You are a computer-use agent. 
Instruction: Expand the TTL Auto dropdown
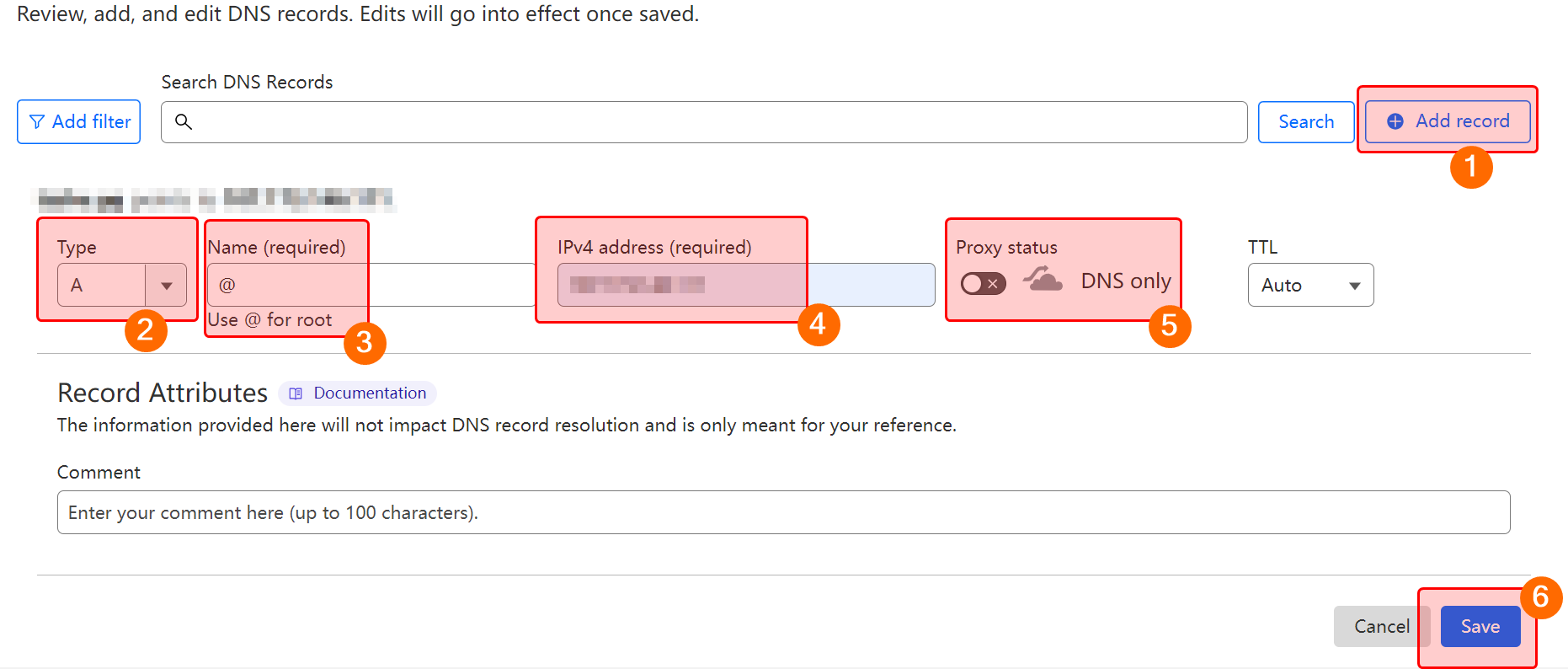tap(1310, 286)
